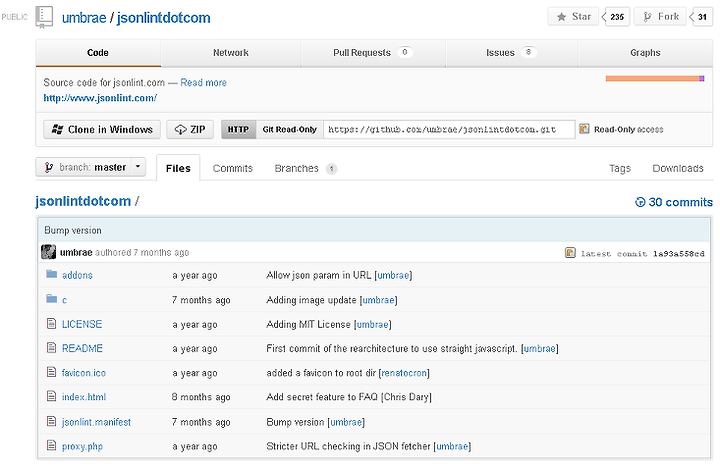Open the Pull Requests tab

click(x=372, y=53)
